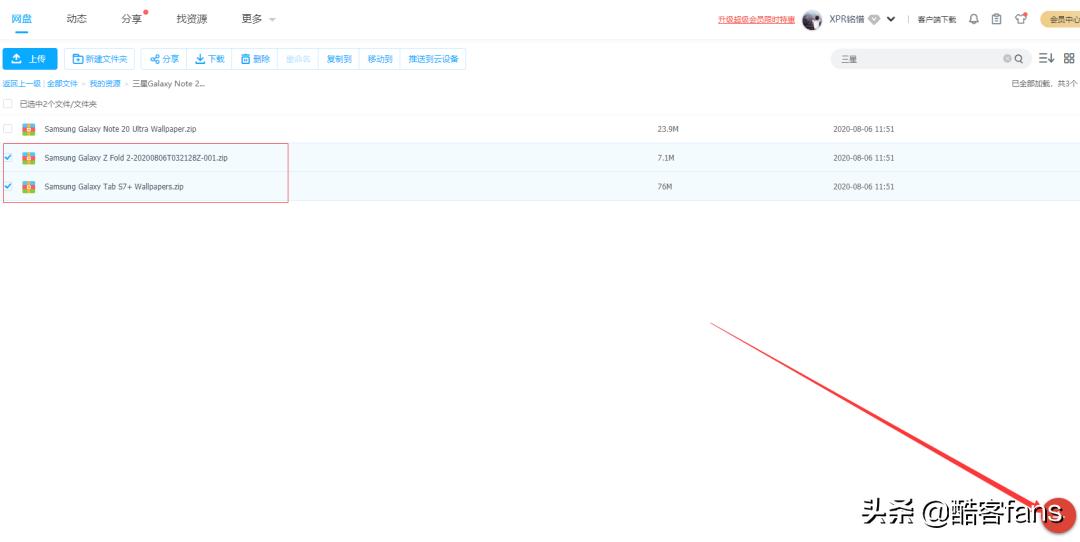Click the magnifier search icon
Screen dimensions: 1080x542
click(1019, 59)
